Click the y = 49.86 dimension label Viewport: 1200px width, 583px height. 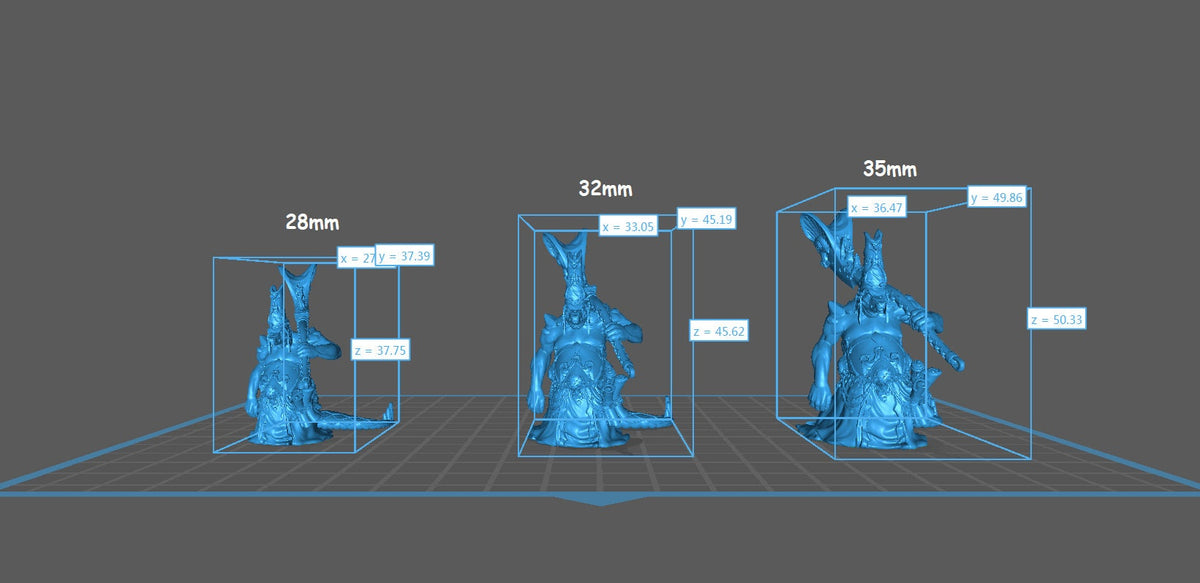(997, 198)
